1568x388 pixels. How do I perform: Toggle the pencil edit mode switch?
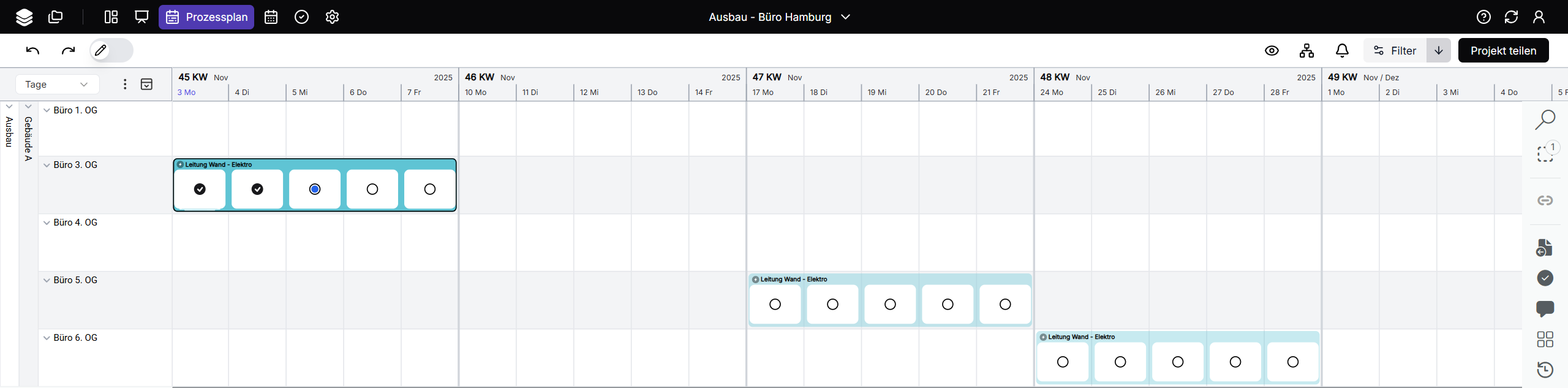pyautogui.click(x=111, y=50)
